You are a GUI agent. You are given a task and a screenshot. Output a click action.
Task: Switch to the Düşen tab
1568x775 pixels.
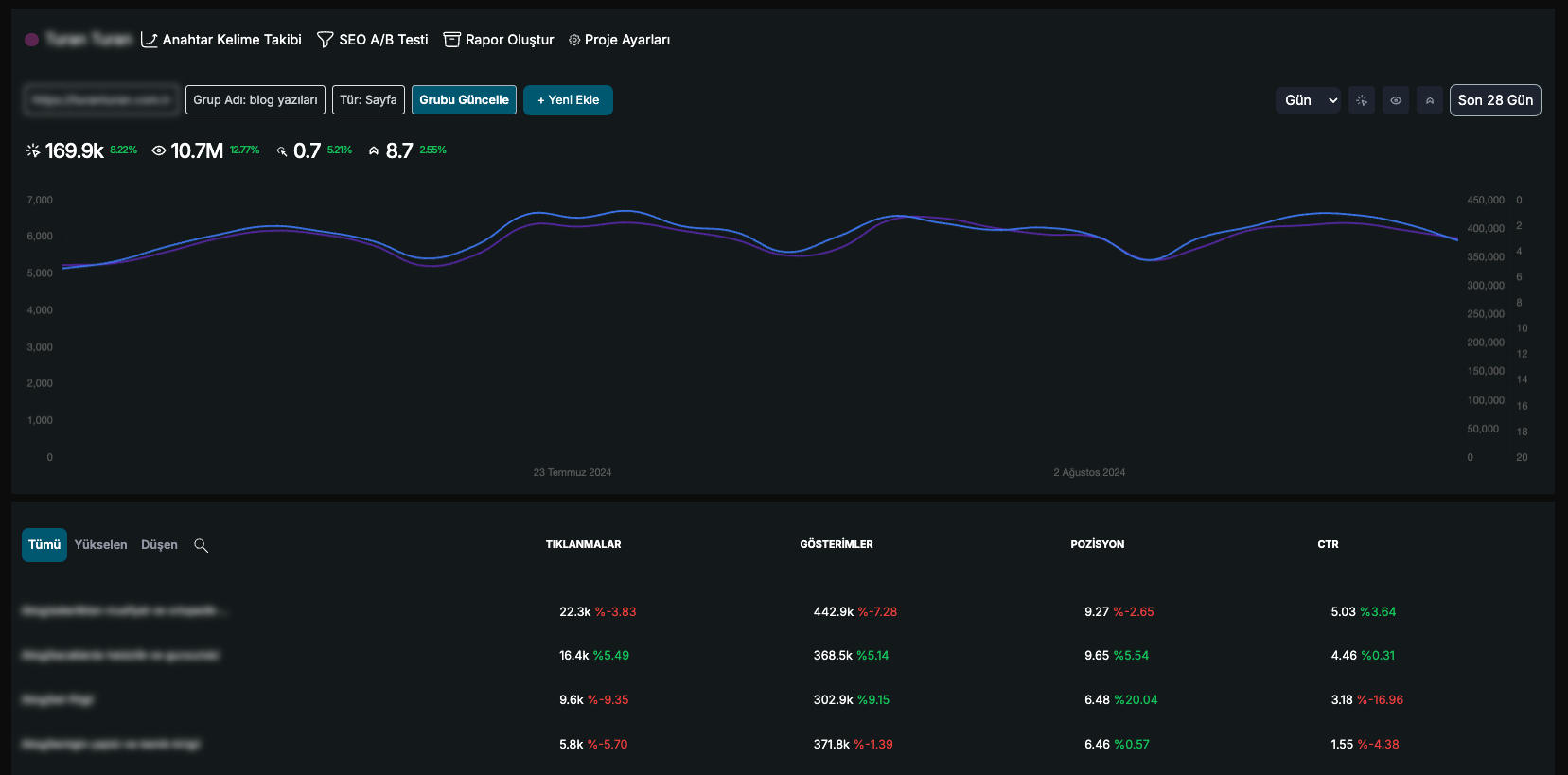(x=159, y=545)
